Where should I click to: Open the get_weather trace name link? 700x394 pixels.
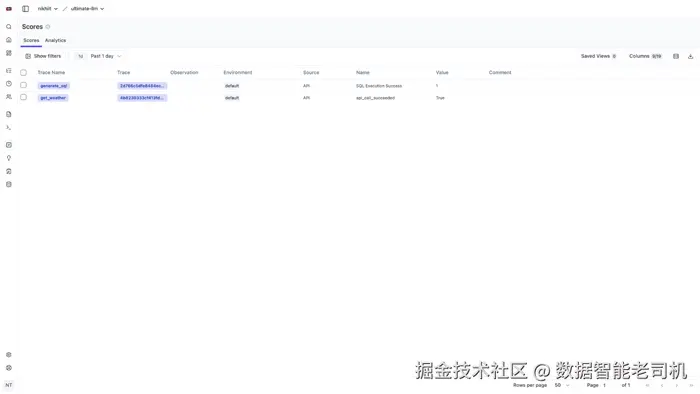point(53,98)
